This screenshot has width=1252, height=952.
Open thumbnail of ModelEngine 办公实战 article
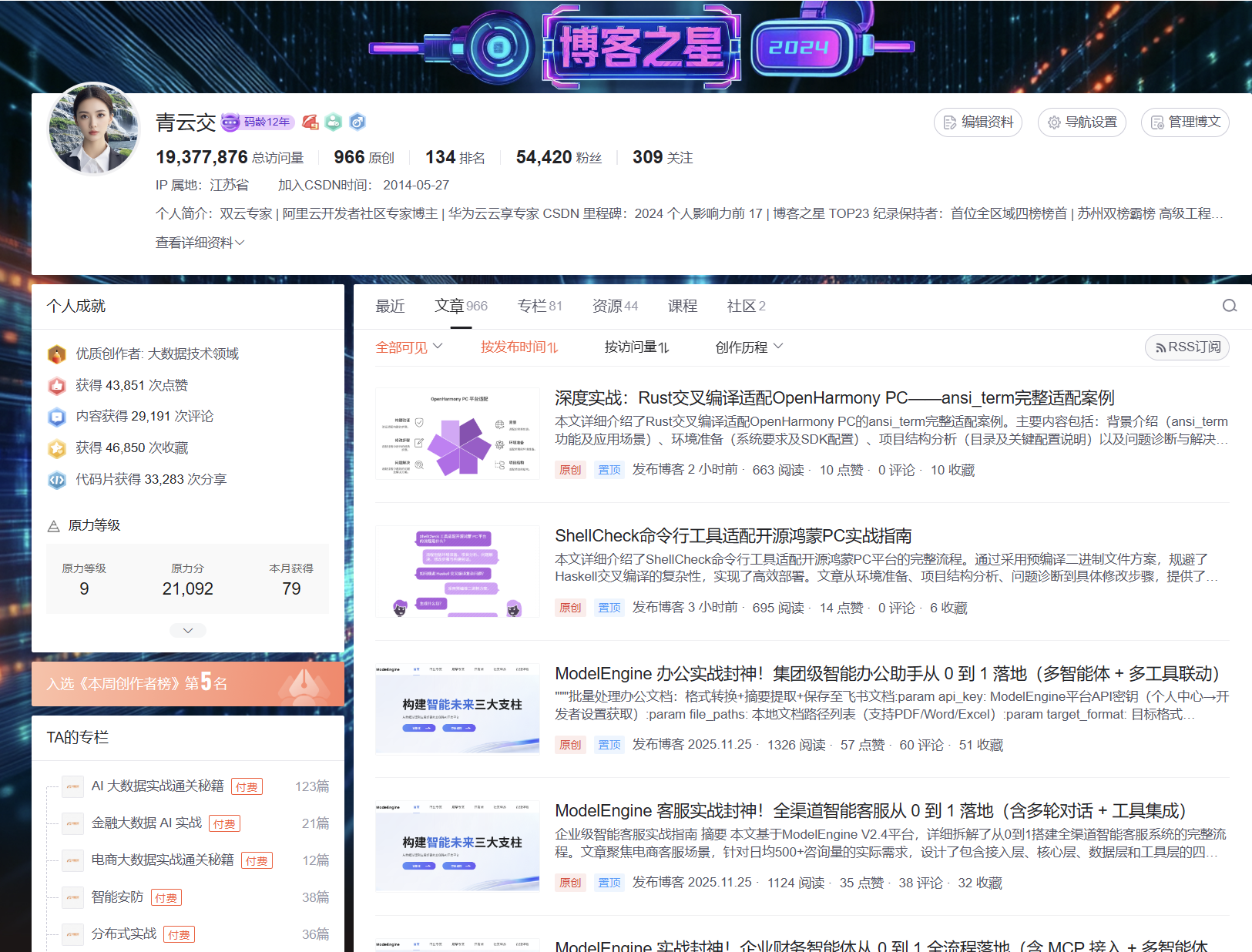pos(458,709)
